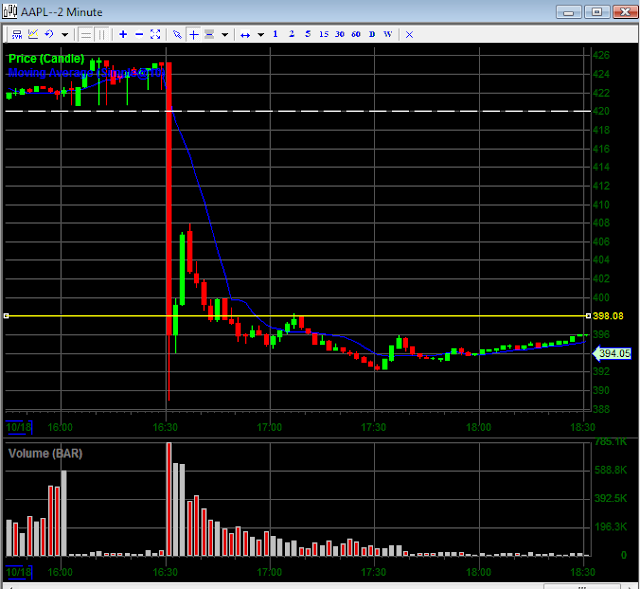Screen dimensions: 640x589
Task: Click the 10/18 date label on price axis
Action: 19,427
